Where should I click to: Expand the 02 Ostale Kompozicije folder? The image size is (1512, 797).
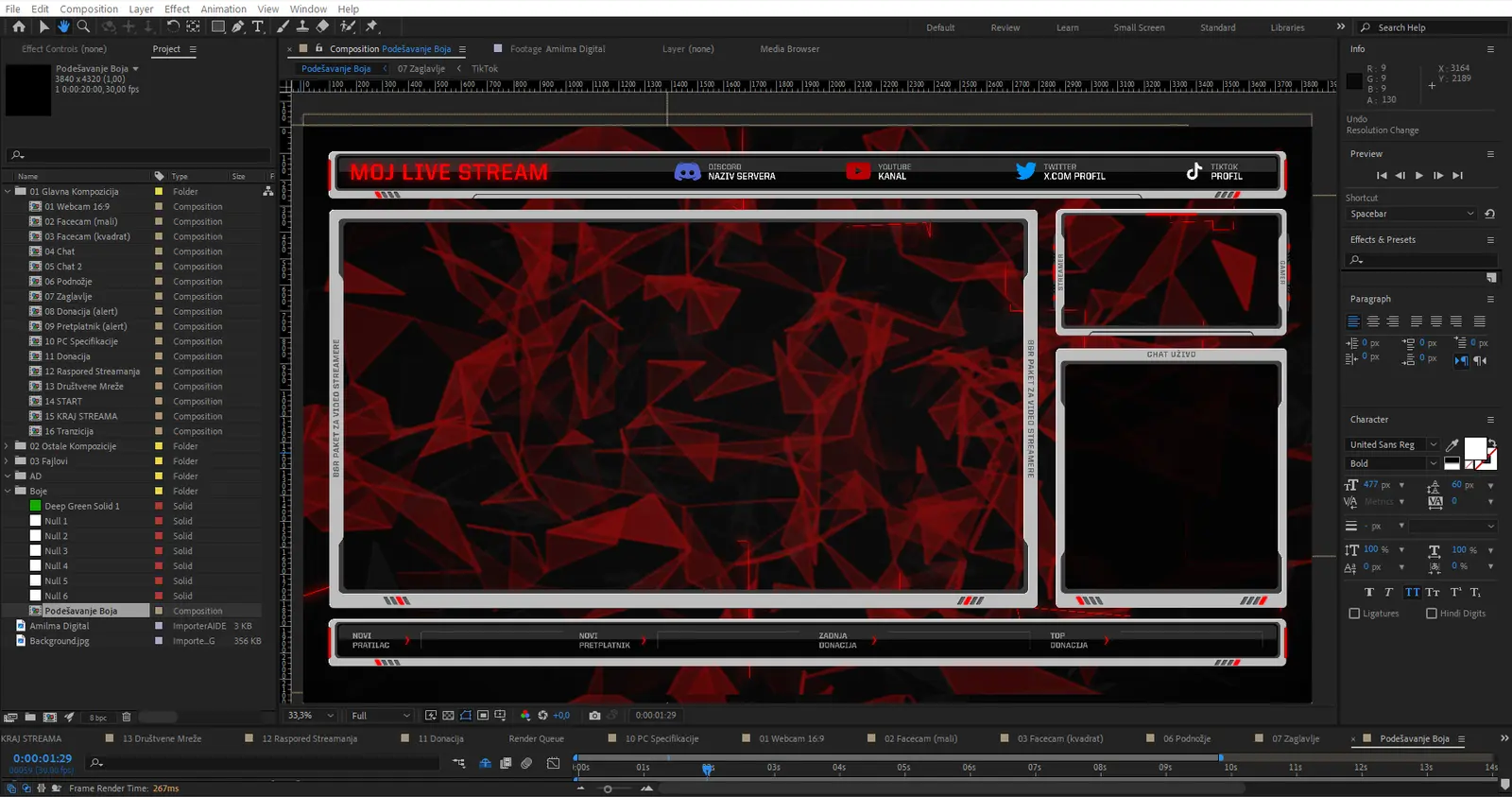[8, 446]
